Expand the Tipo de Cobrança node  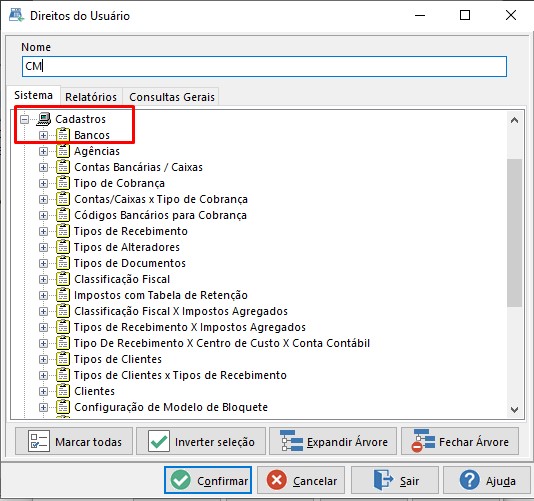(43, 183)
